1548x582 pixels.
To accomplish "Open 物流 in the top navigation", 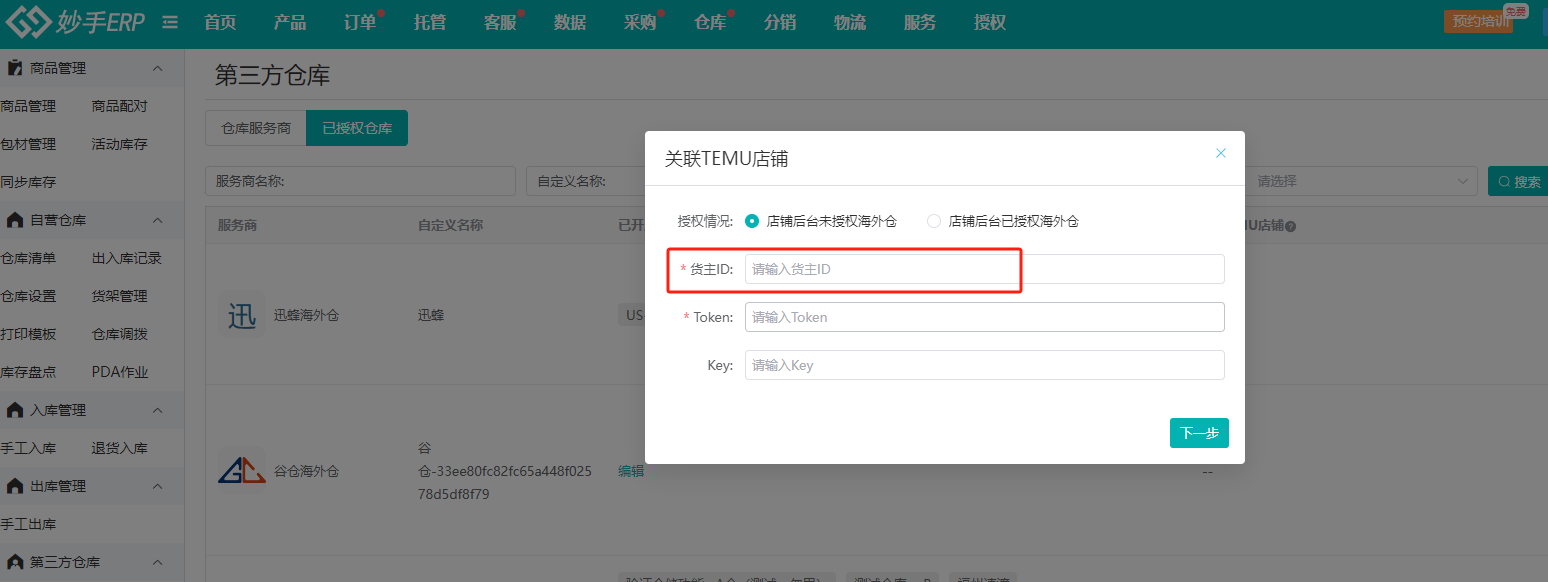I will pyautogui.click(x=850, y=22).
